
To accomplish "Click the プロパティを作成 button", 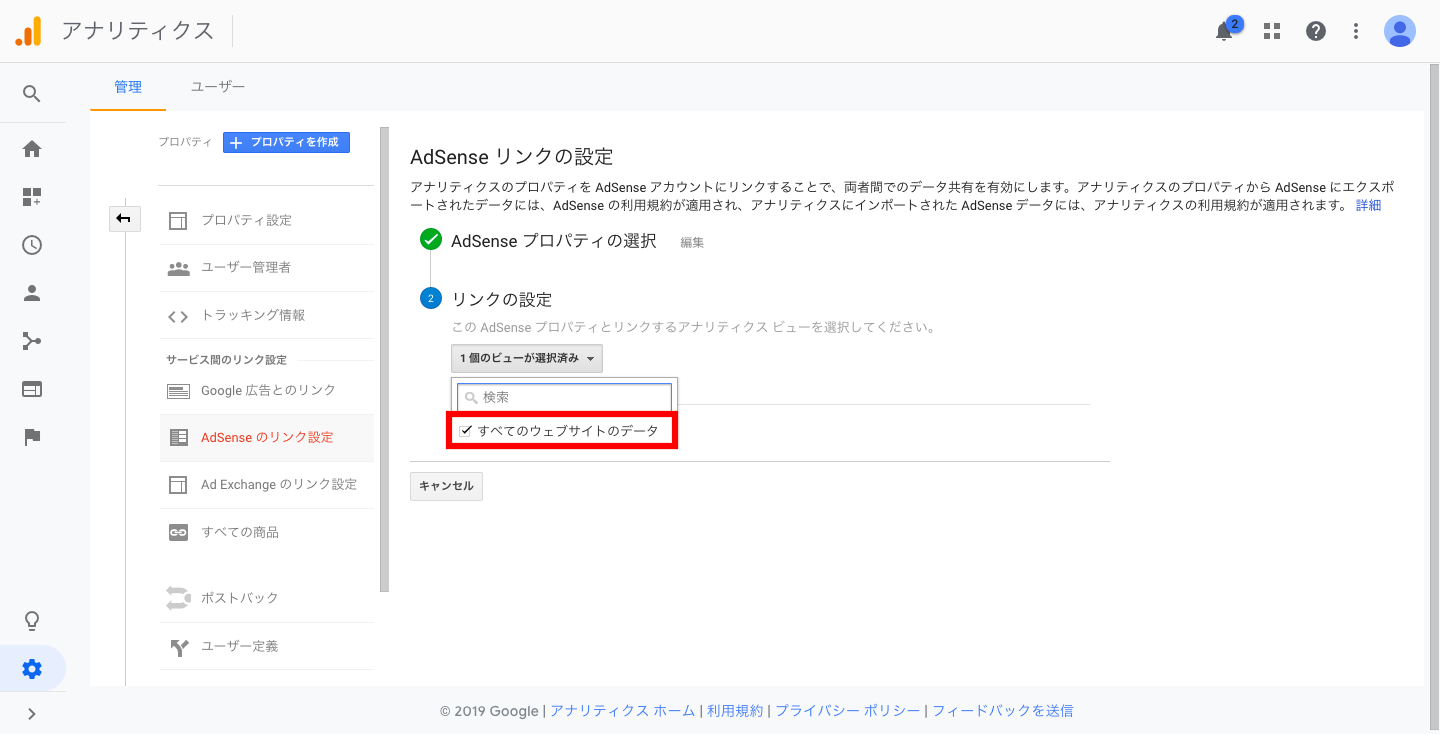I will [286, 142].
